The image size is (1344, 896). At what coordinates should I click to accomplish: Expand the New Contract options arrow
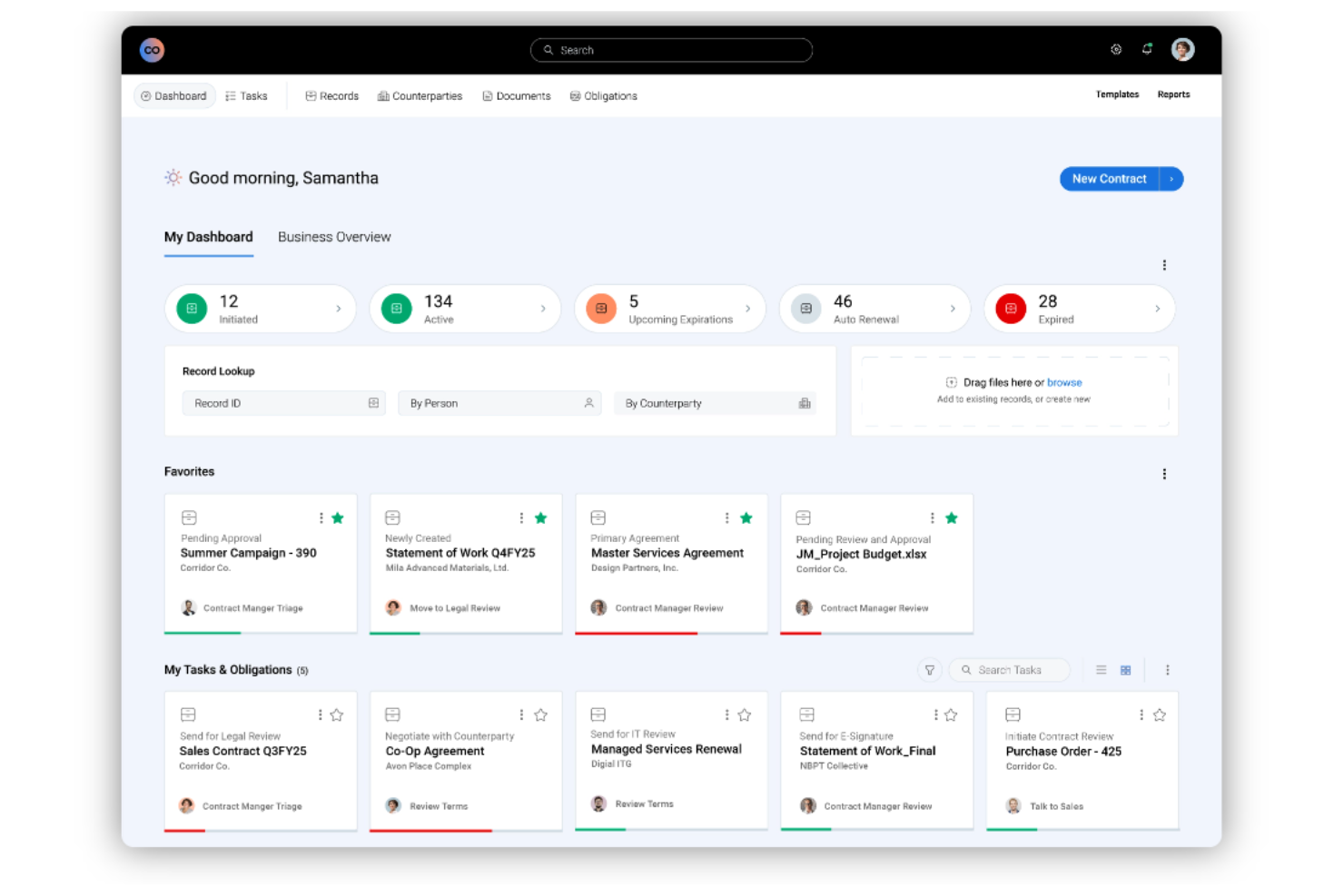(x=1172, y=179)
